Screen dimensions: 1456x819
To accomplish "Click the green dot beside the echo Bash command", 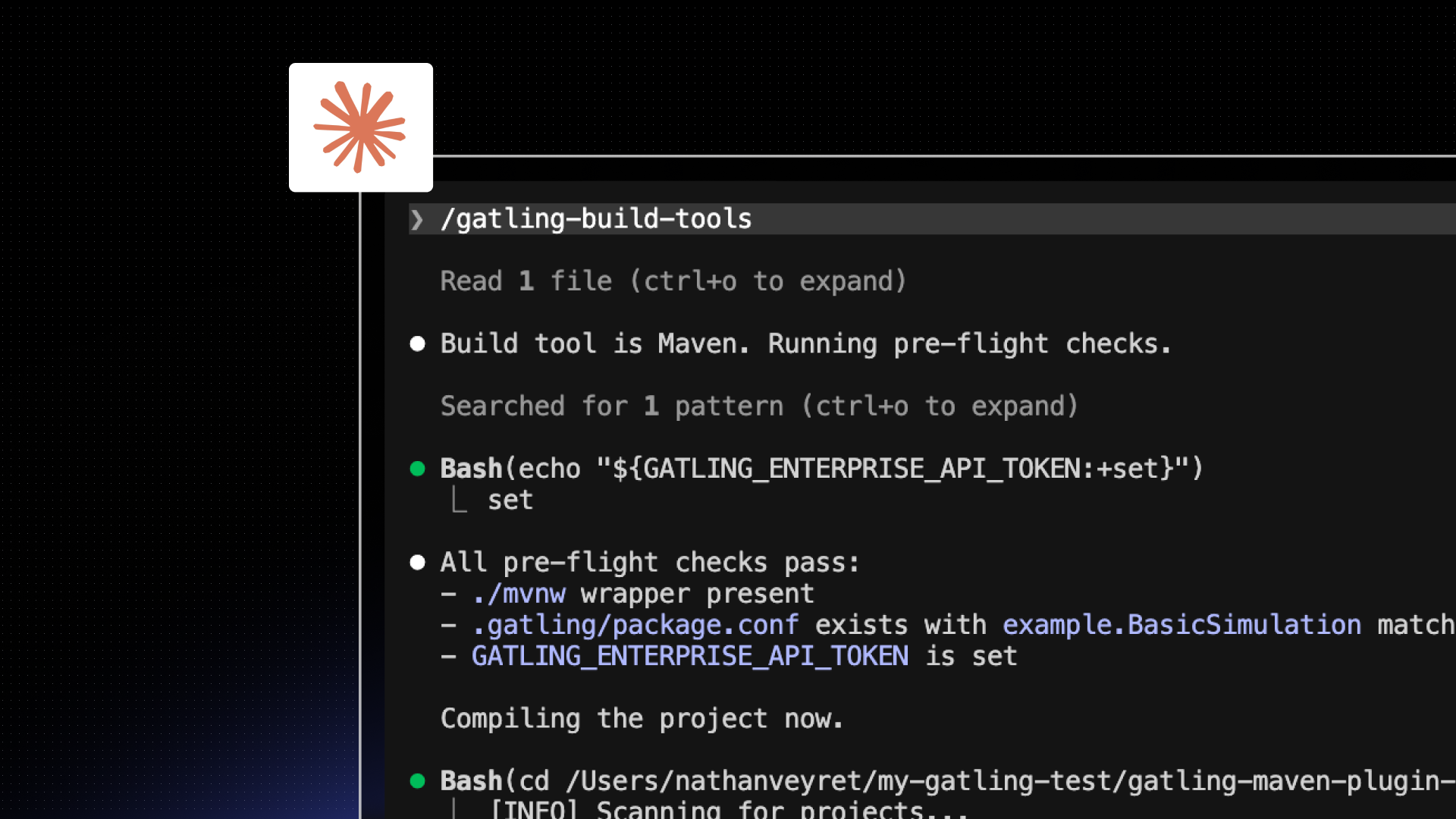I will (x=417, y=469).
